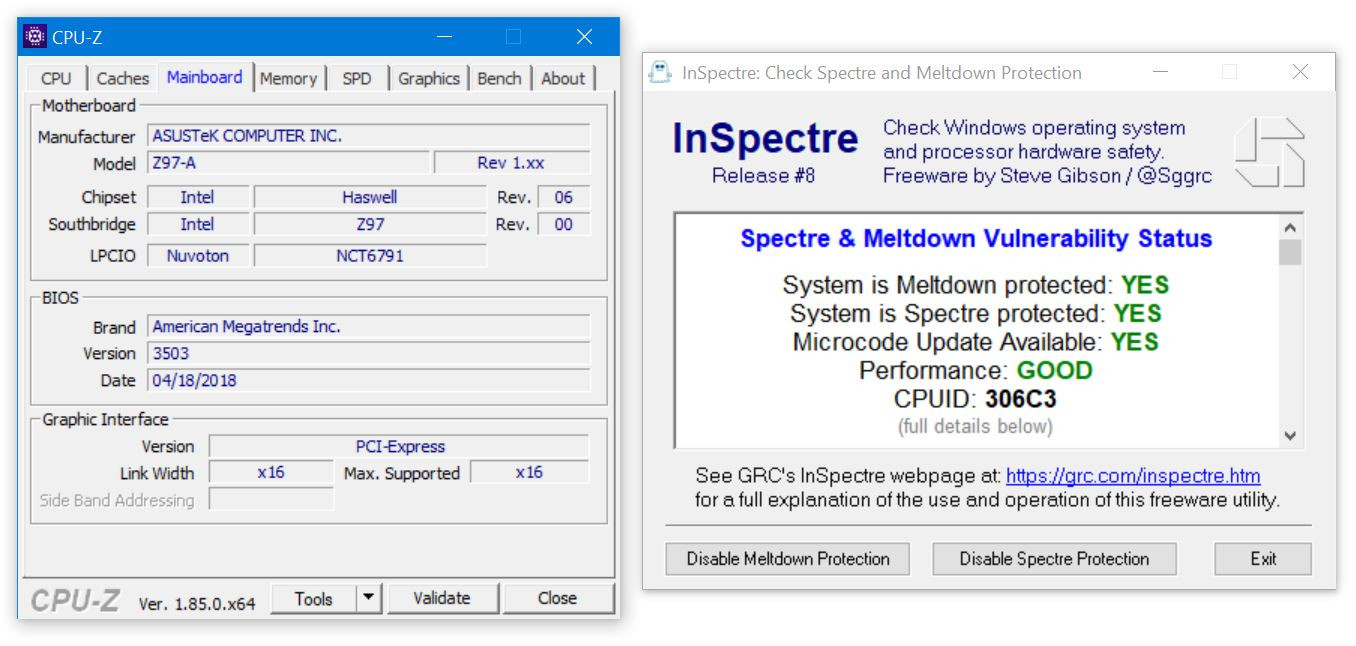Go to the Memory tab
Screen dimensions: 1356x646
(x=288, y=78)
